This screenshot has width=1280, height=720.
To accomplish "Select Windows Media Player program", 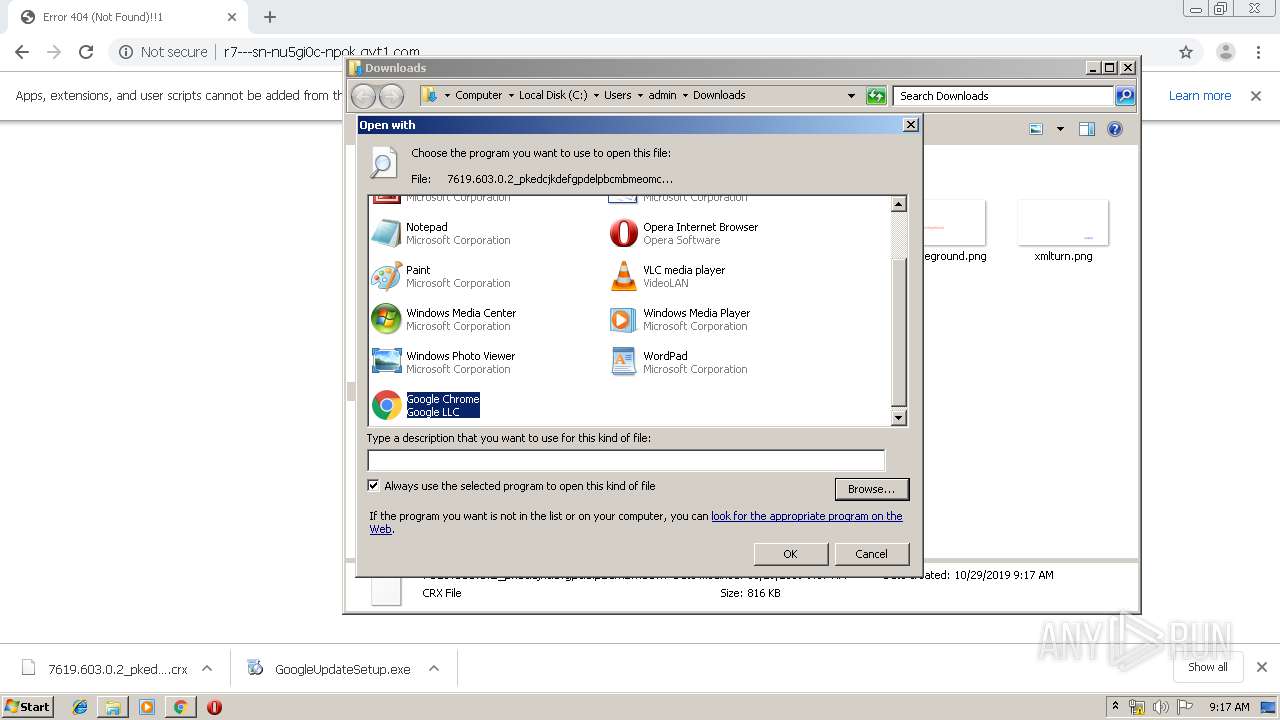I will coord(679,319).
